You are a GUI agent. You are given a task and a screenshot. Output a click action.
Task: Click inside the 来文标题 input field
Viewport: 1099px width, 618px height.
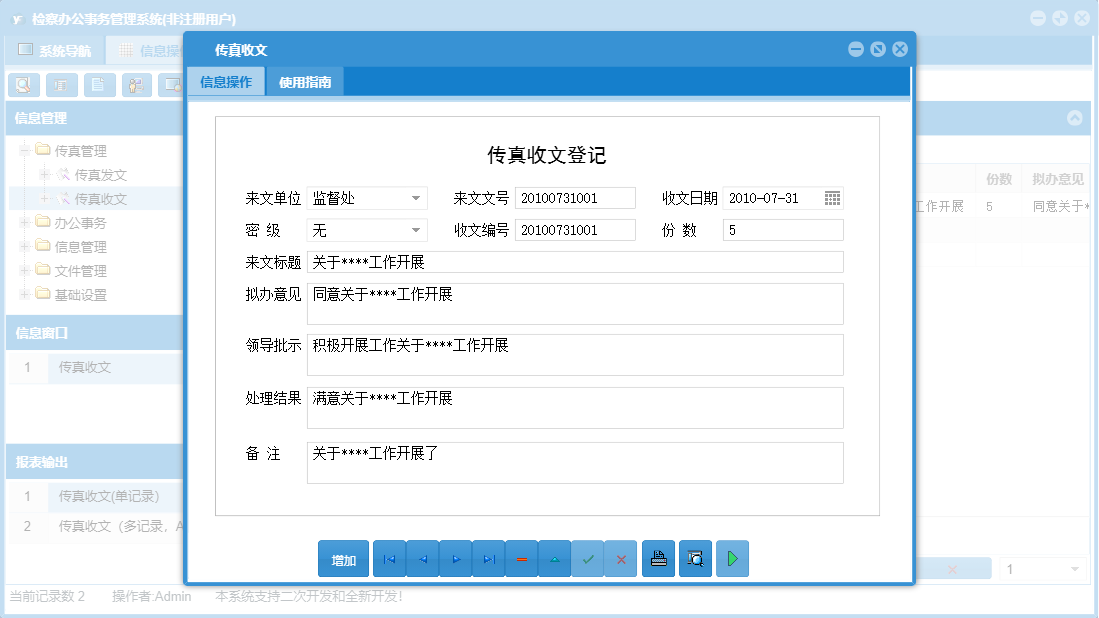click(575, 262)
